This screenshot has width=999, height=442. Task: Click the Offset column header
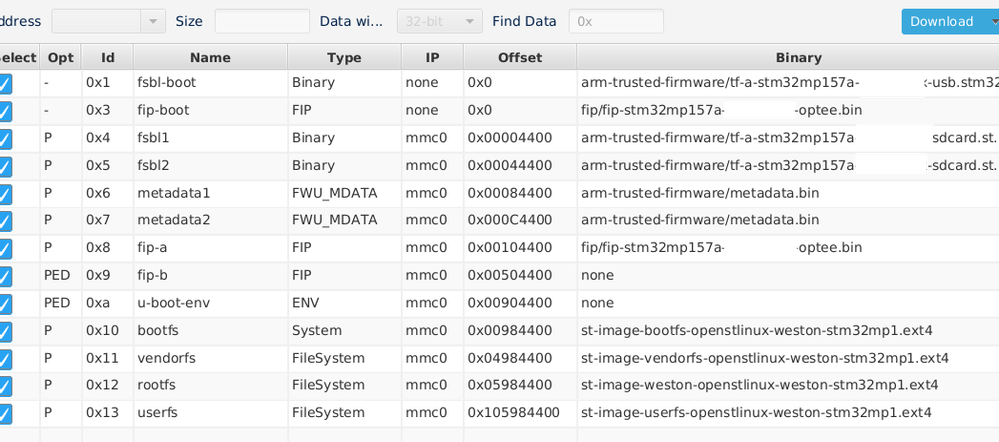(520, 58)
